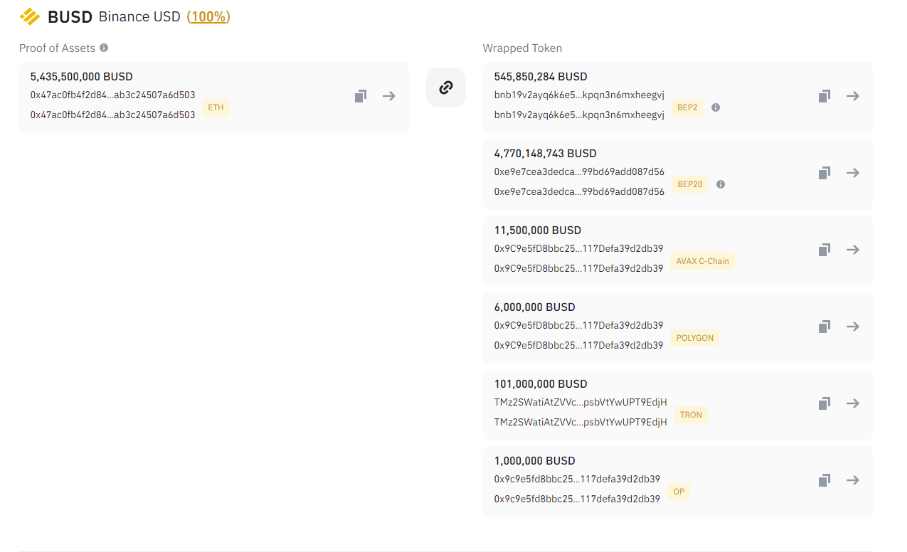Image resolution: width=907 pixels, height=552 pixels.
Task: Open the POLYGON address arrow link
Action: (853, 327)
